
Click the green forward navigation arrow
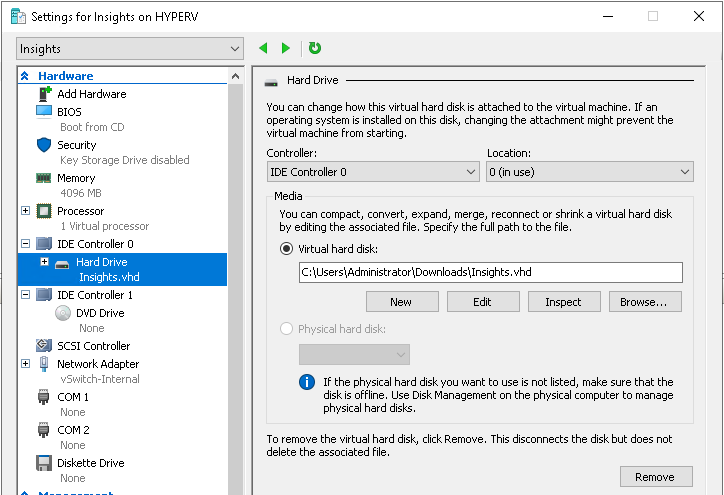(286, 48)
